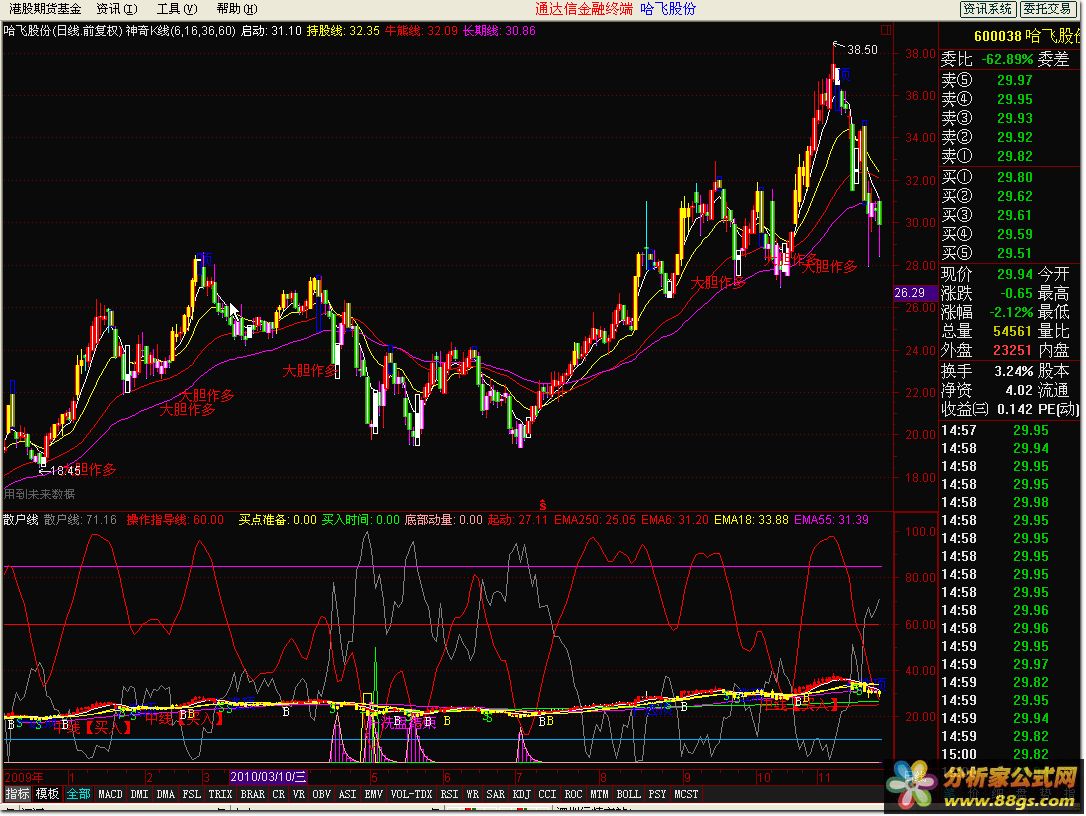1086x816 pixels.
Task: Click the 资讯系统 button
Action: (988, 9)
